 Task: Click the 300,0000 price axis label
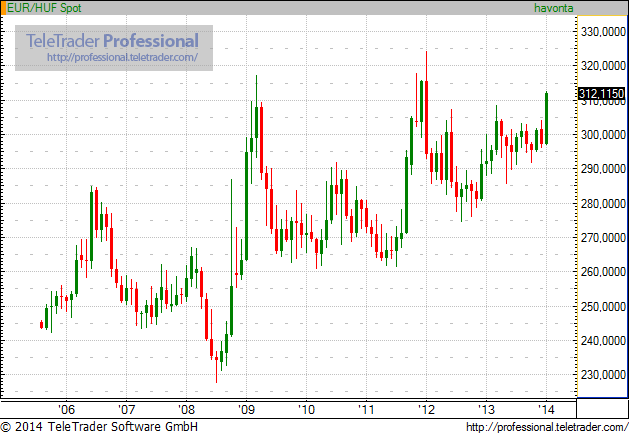click(x=603, y=134)
